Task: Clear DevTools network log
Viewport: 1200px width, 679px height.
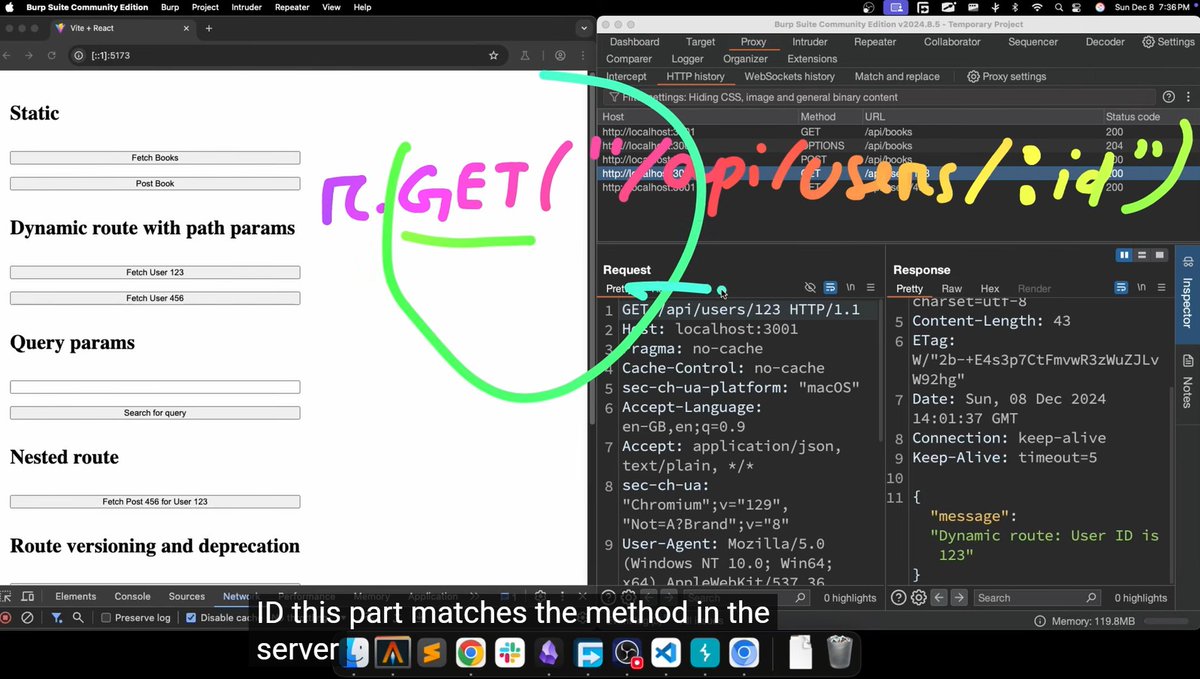Action: pyautogui.click(x=28, y=618)
